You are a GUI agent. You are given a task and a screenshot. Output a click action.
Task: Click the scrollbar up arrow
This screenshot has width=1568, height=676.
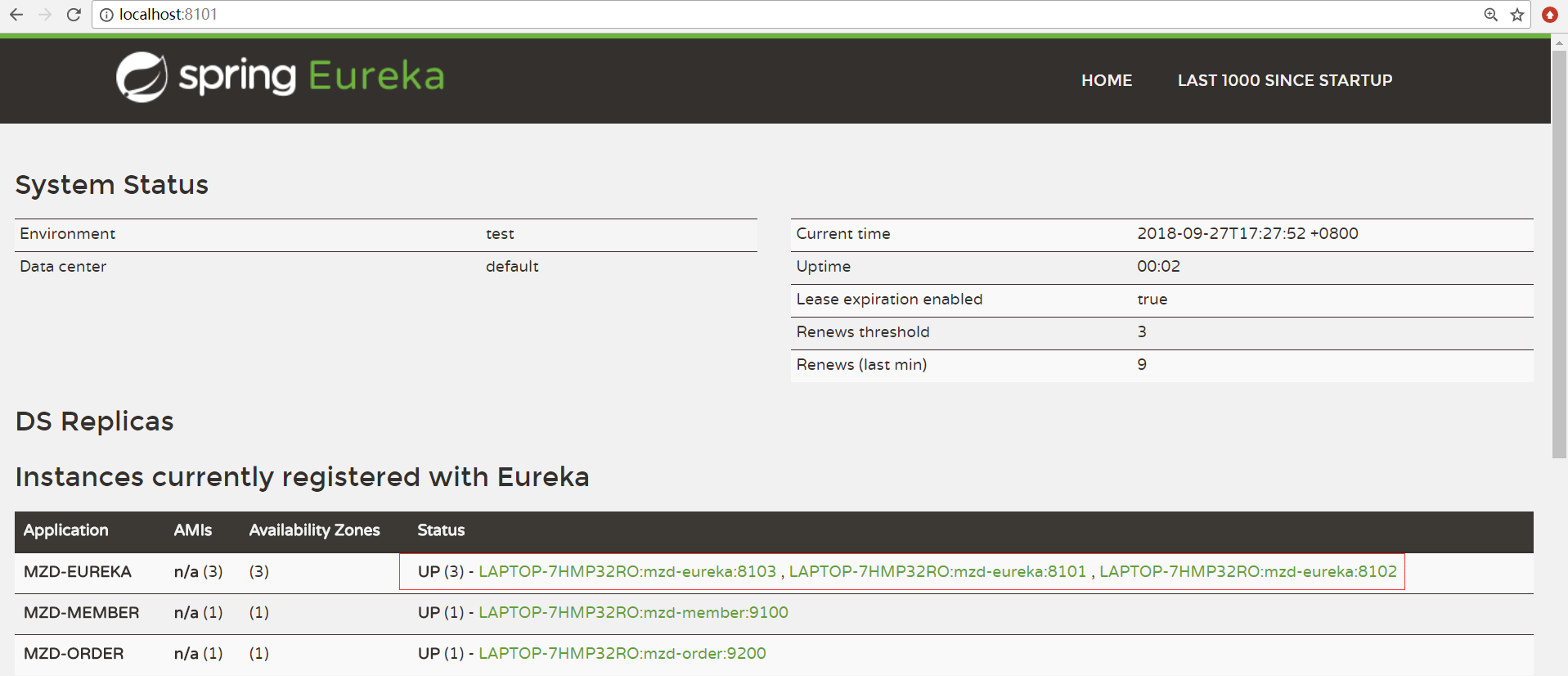(x=1560, y=42)
